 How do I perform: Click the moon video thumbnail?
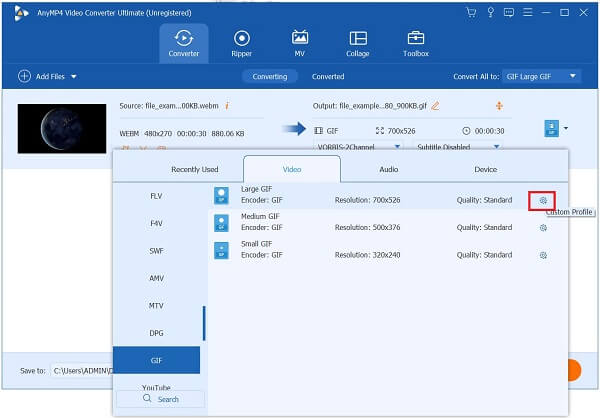pos(62,129)
